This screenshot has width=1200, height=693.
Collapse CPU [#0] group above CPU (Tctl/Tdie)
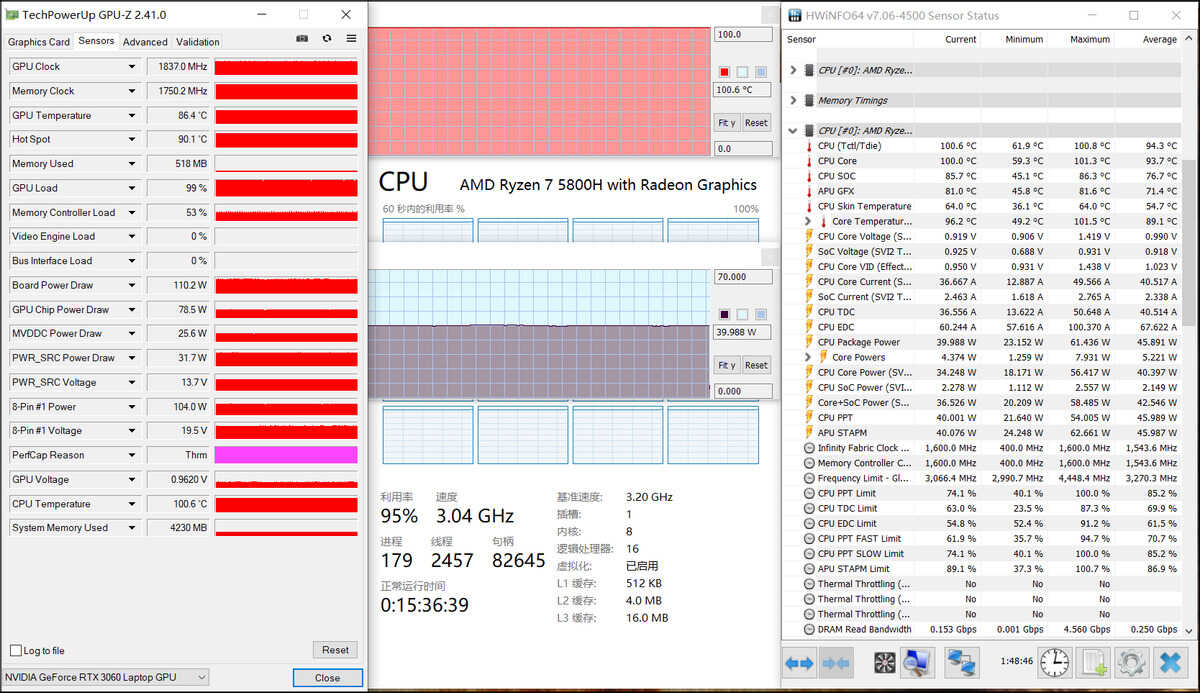(x=794, y=131)
